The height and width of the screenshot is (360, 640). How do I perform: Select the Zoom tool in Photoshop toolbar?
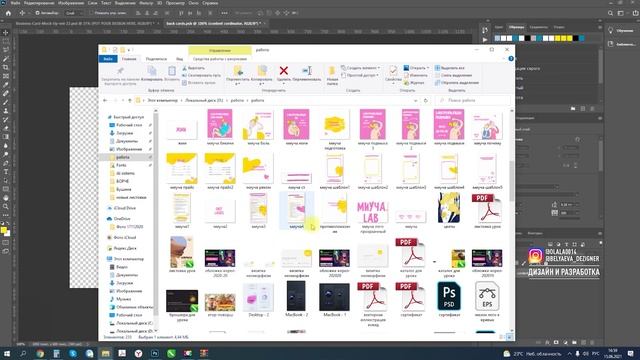click(6, 207)
